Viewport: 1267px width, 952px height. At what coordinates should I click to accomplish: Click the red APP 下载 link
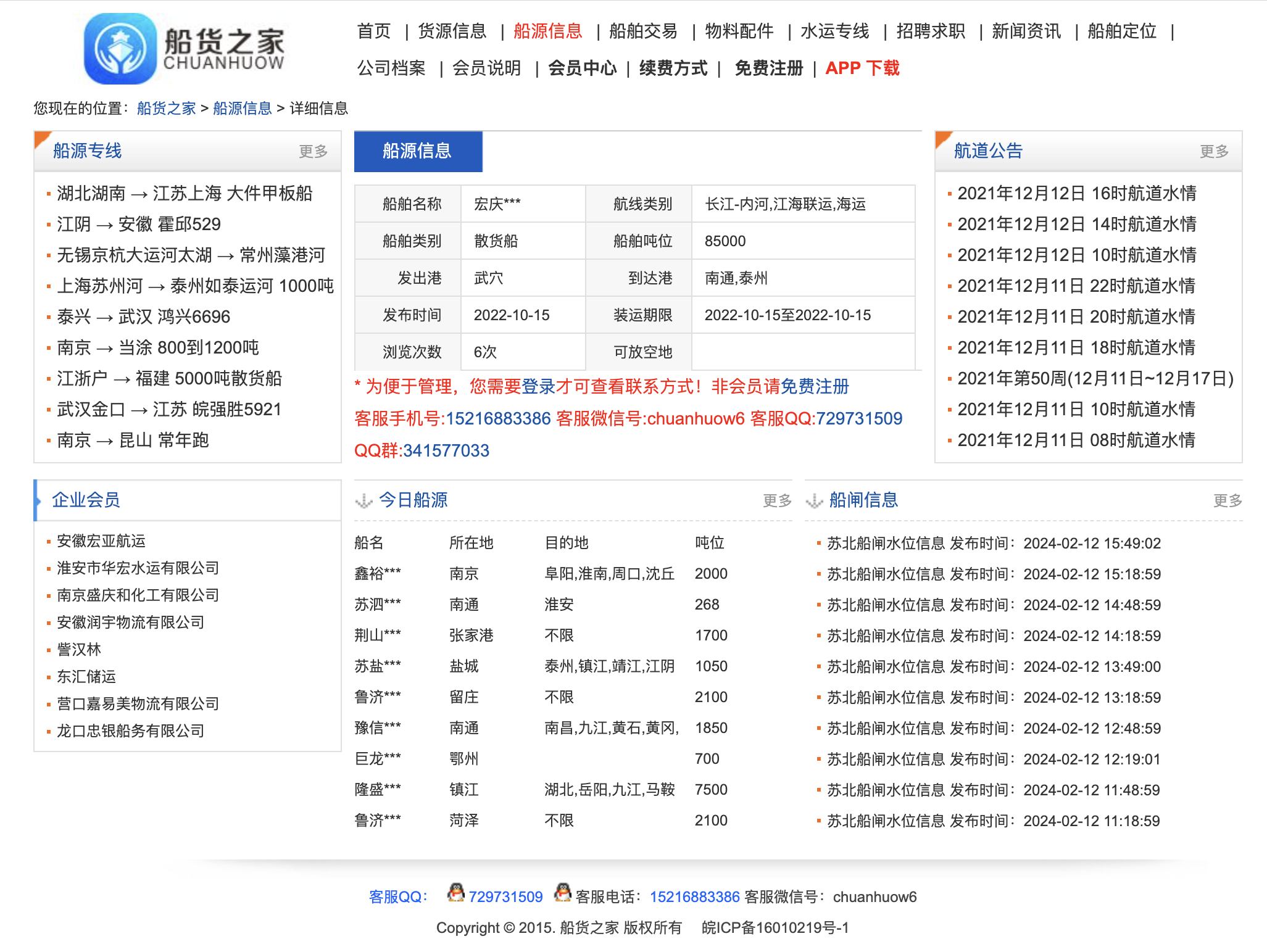(862, 68)
